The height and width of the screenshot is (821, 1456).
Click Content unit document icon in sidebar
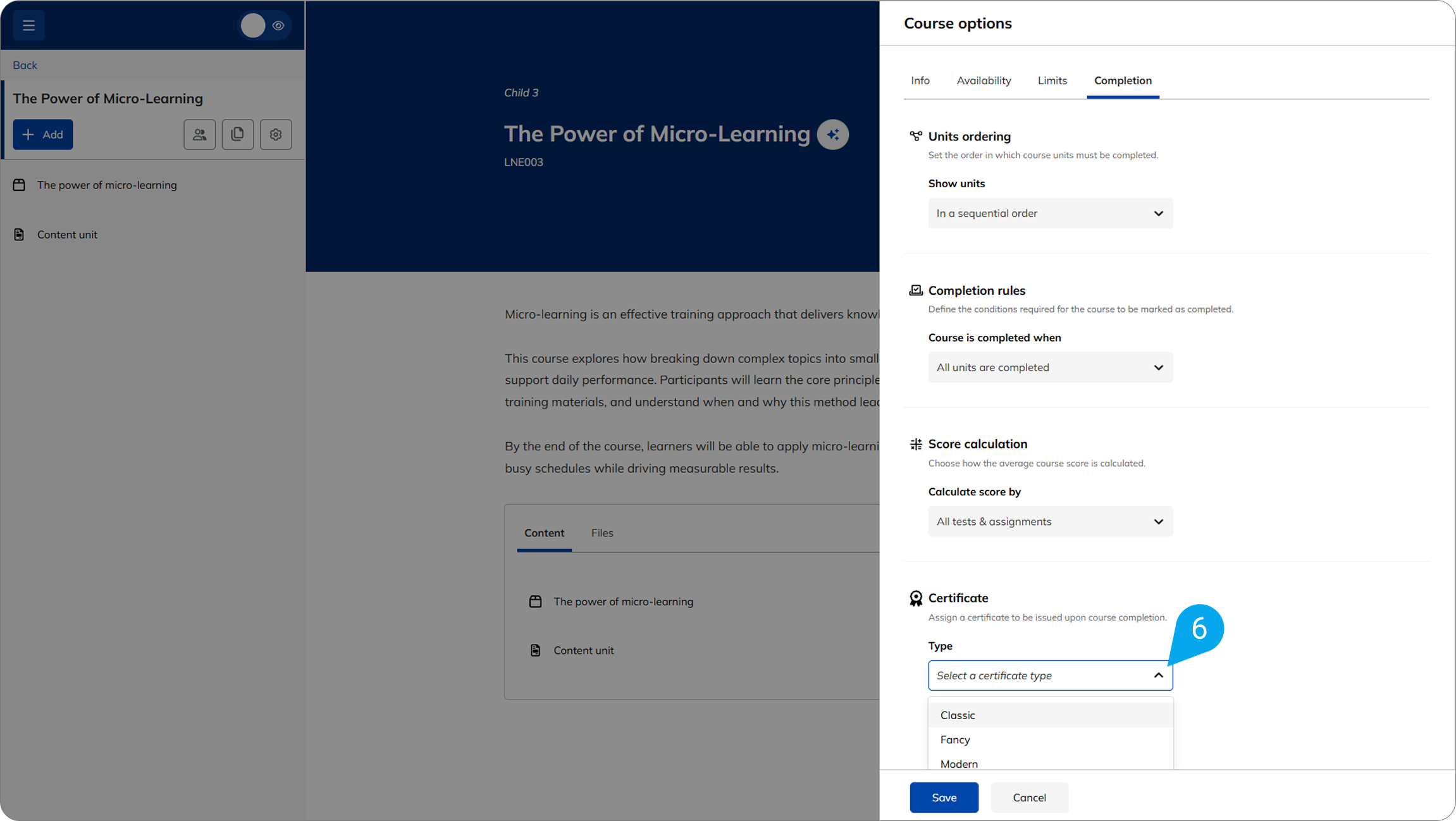pos(19,234)
